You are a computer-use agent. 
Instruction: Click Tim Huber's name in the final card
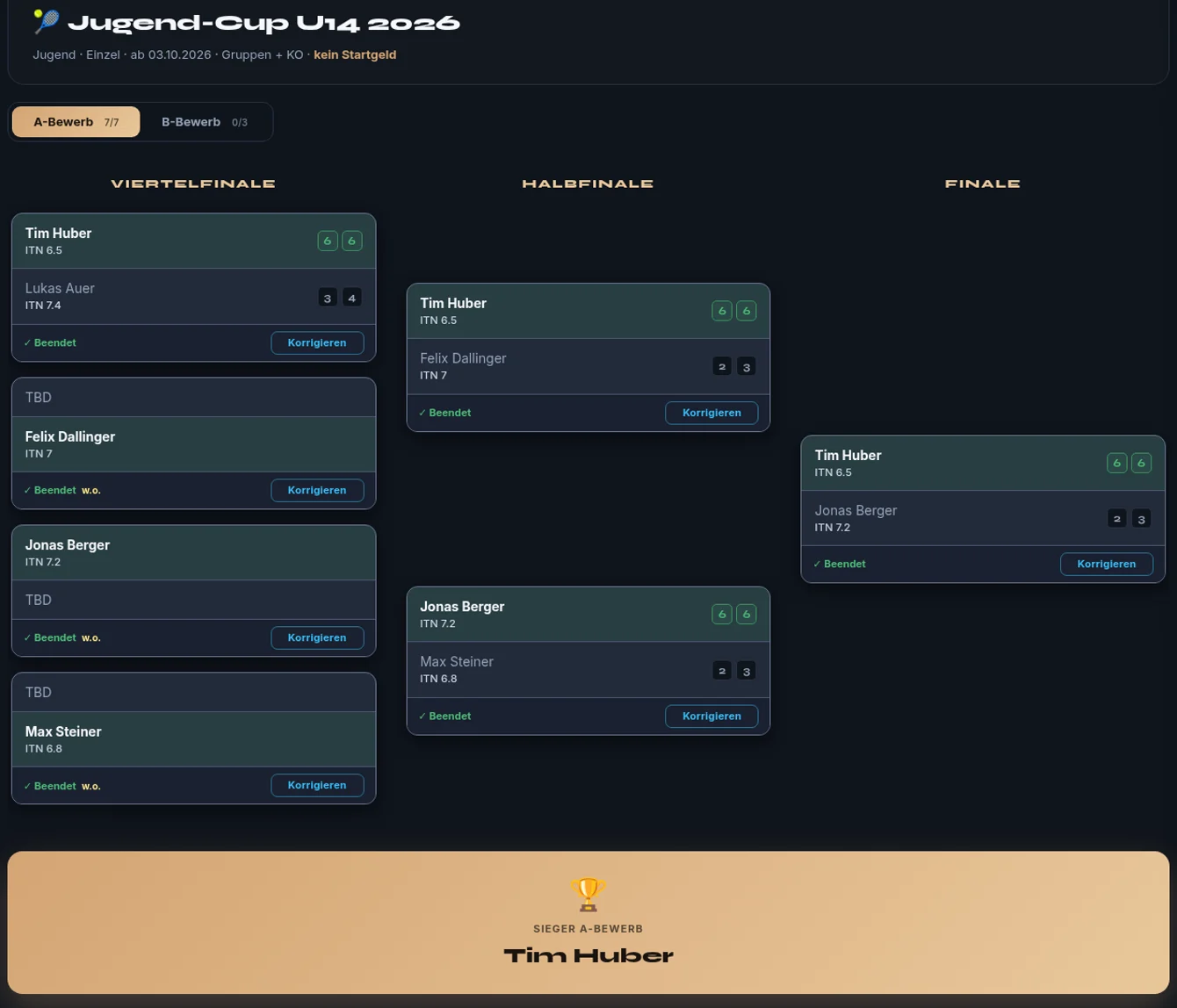[848, 455]
